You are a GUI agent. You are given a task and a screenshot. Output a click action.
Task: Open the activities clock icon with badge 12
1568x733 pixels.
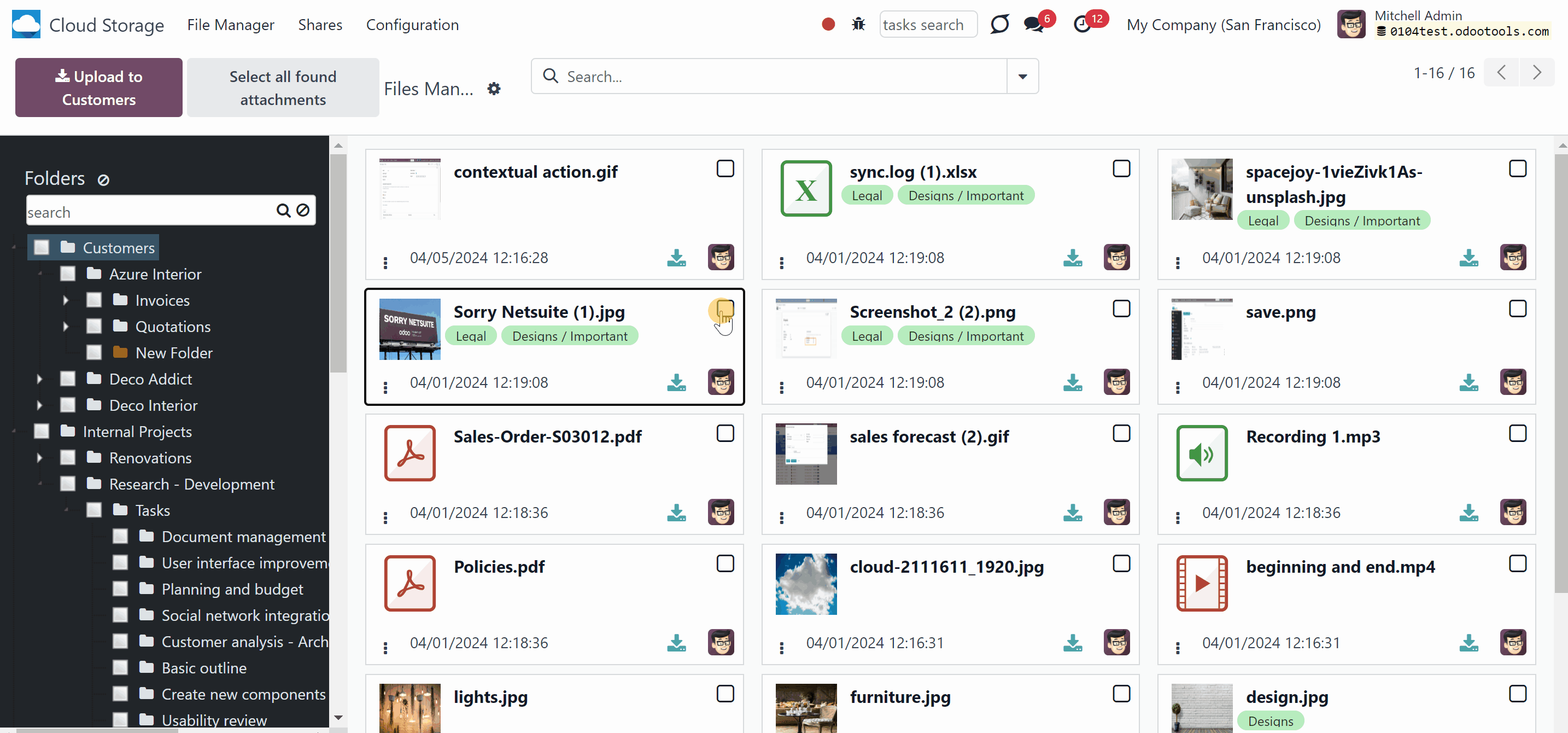pyautogui.click(x=1083, y=25)
